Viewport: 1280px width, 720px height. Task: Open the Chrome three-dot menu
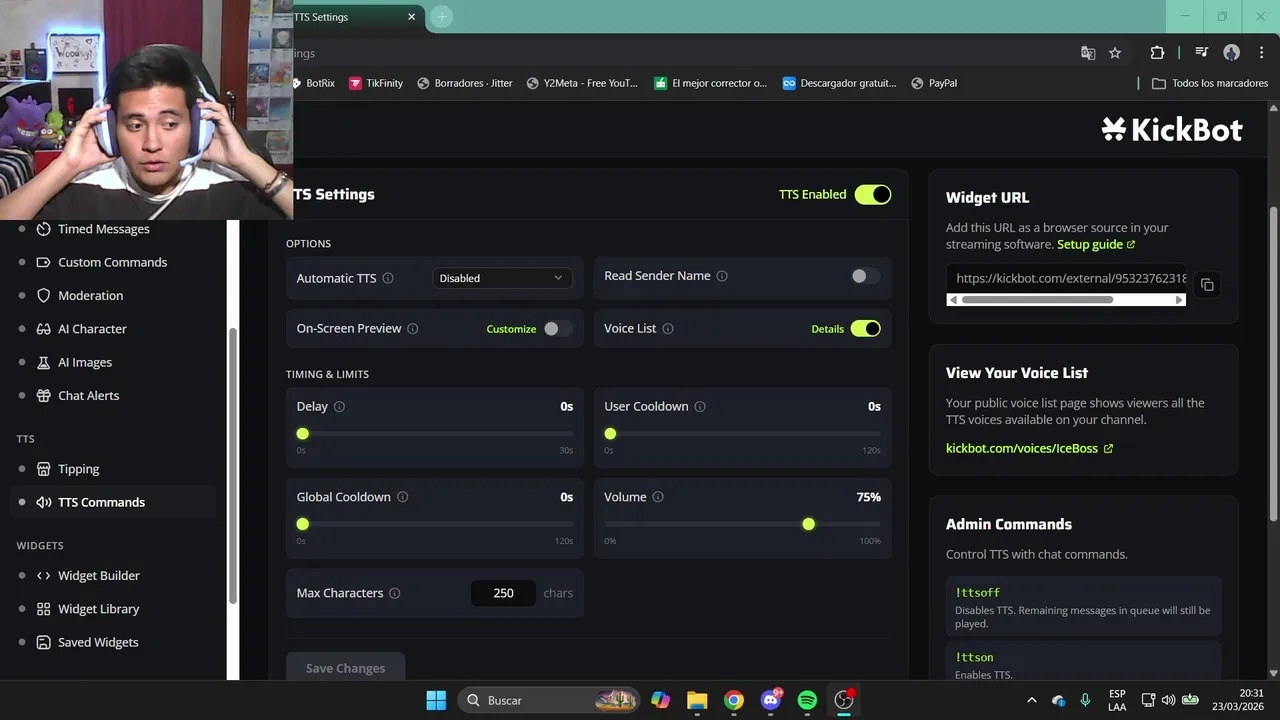[1259, 53]
